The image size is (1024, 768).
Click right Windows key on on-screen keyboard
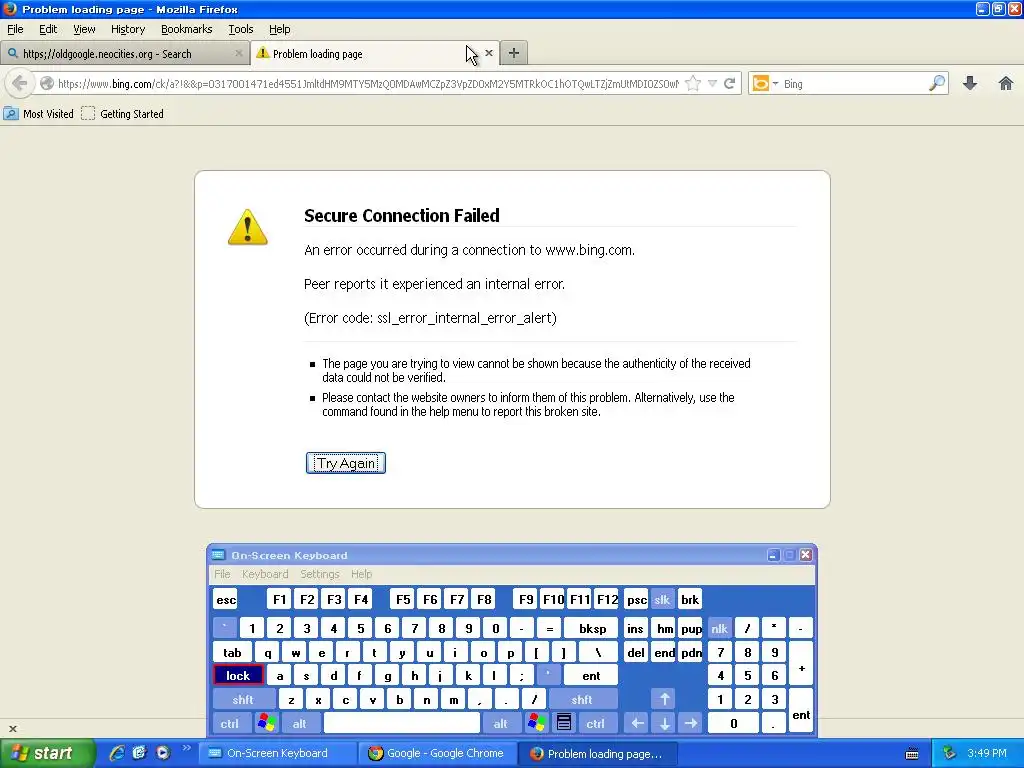click(537, 723)
